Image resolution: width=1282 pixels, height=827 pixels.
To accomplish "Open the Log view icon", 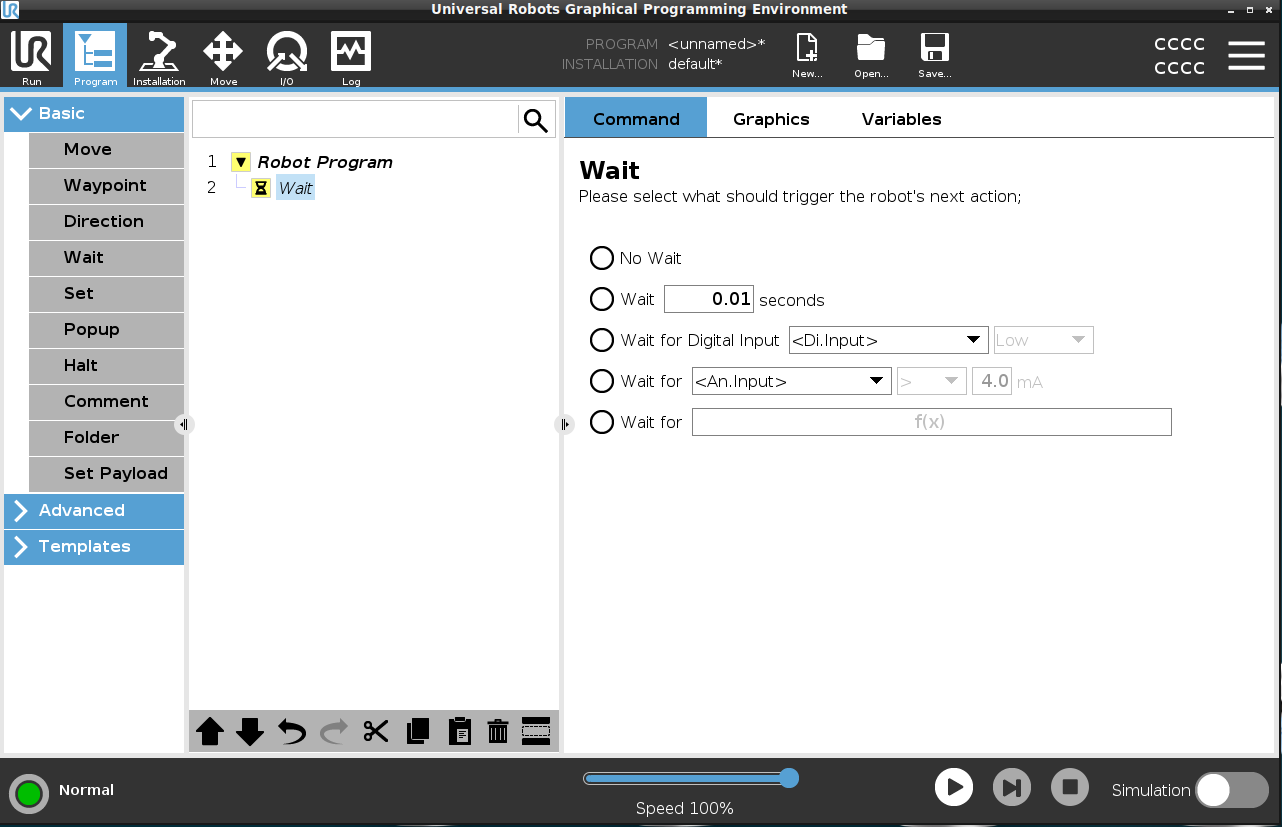I will click(x=351, y=56).
